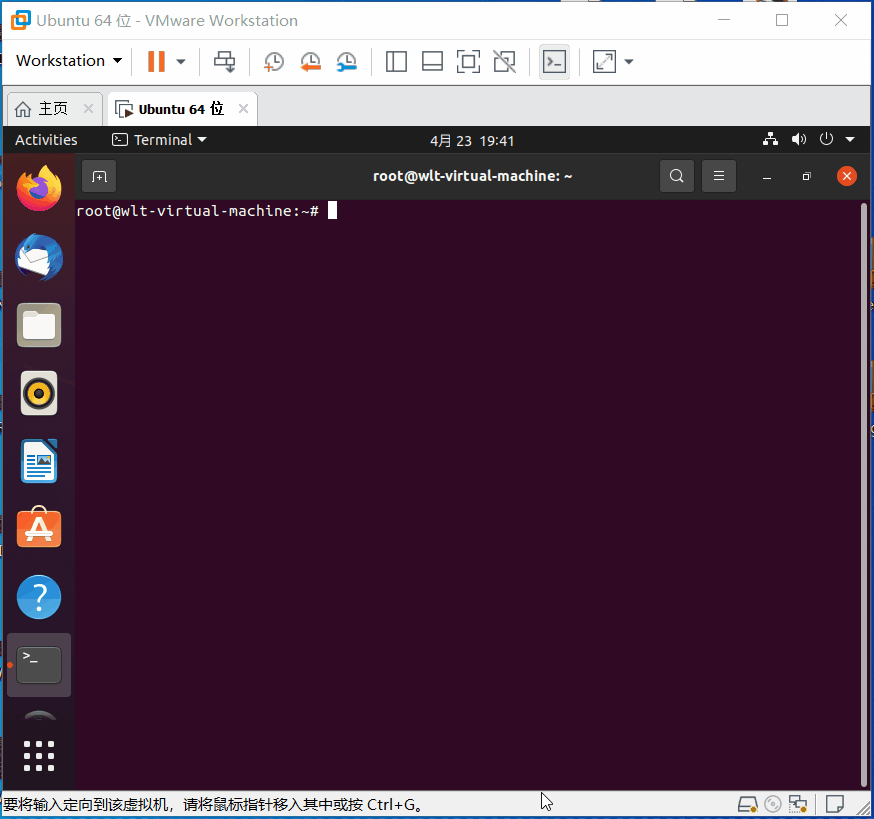Open the snapshot manager
Viewport: 874px width, 819px height.
347,61
